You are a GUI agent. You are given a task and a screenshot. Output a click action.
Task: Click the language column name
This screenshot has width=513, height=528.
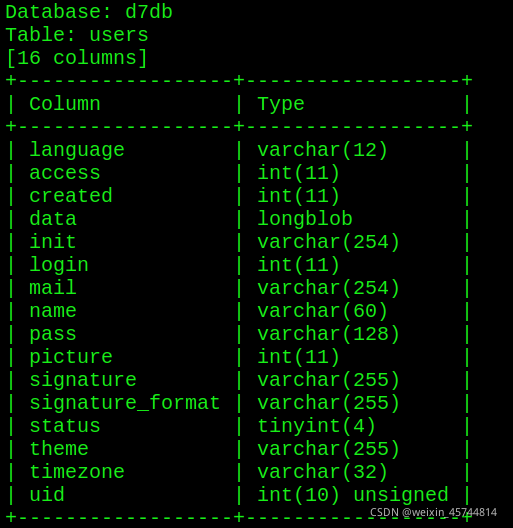pos(77,150)
